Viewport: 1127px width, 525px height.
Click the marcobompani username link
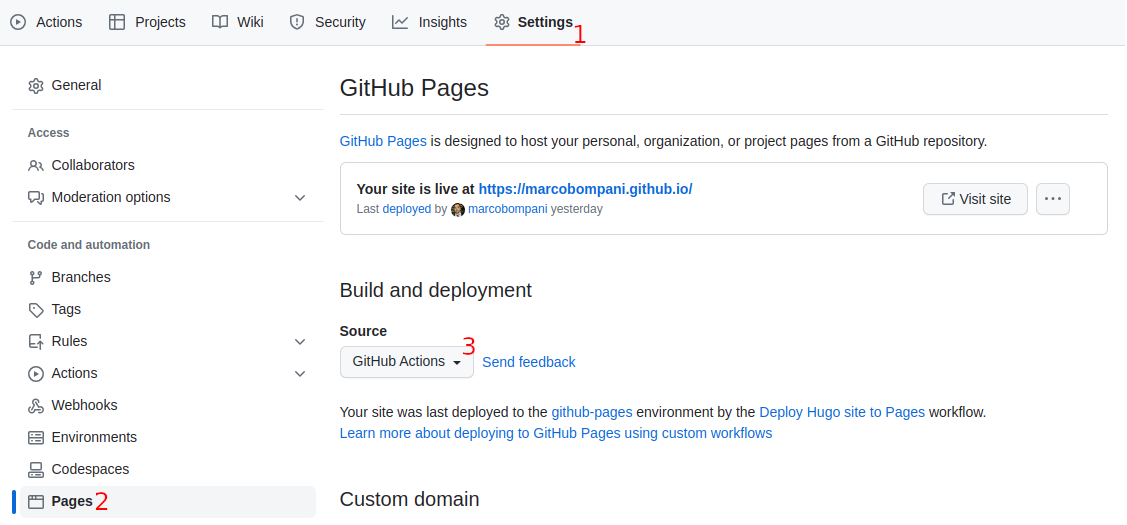(507, 209)
